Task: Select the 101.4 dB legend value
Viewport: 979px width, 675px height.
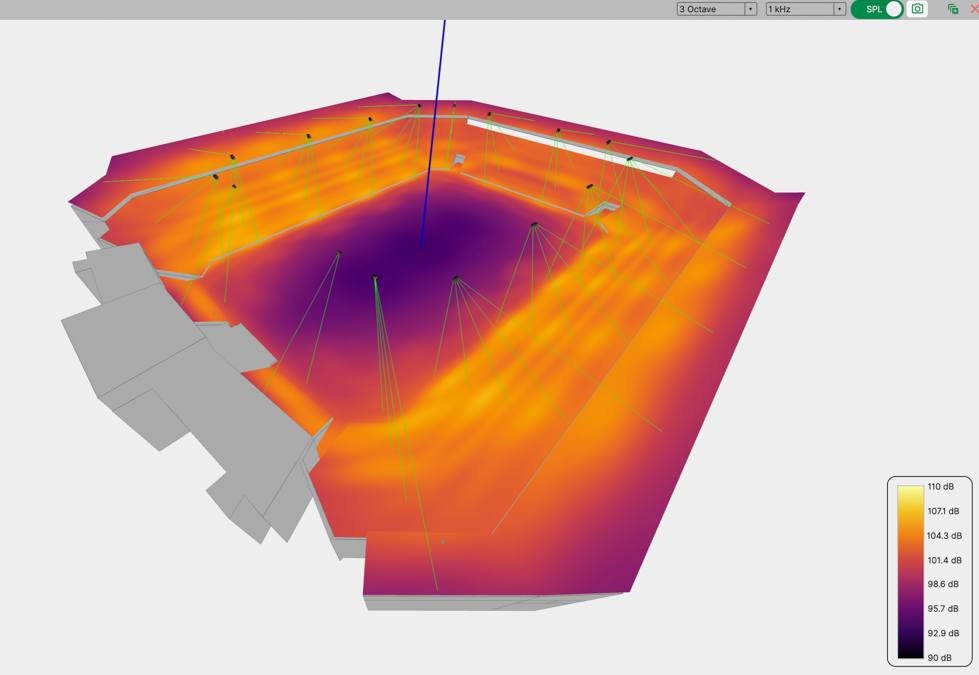Action: click(943, 560)
